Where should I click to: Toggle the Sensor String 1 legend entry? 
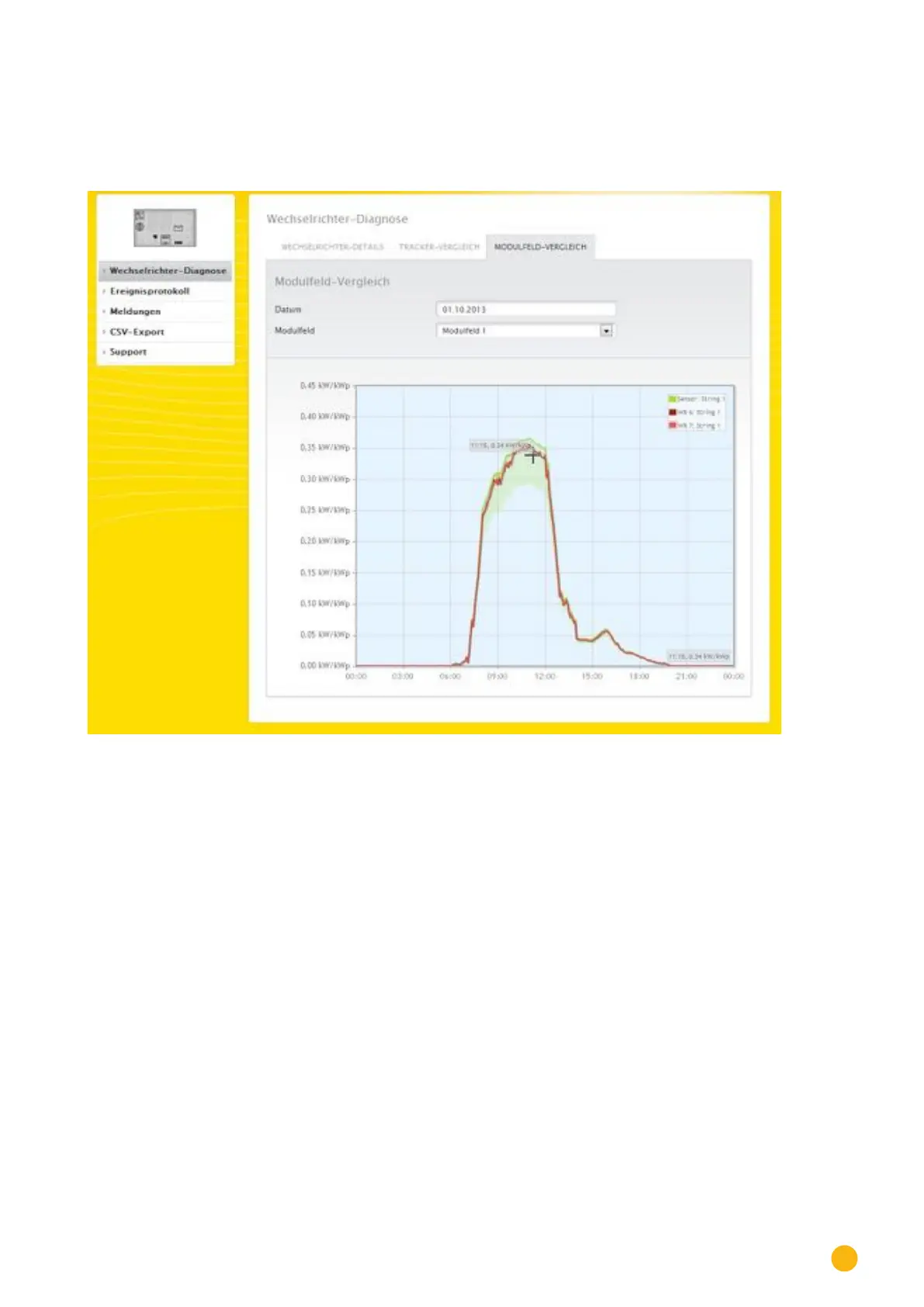pos(697,399)
